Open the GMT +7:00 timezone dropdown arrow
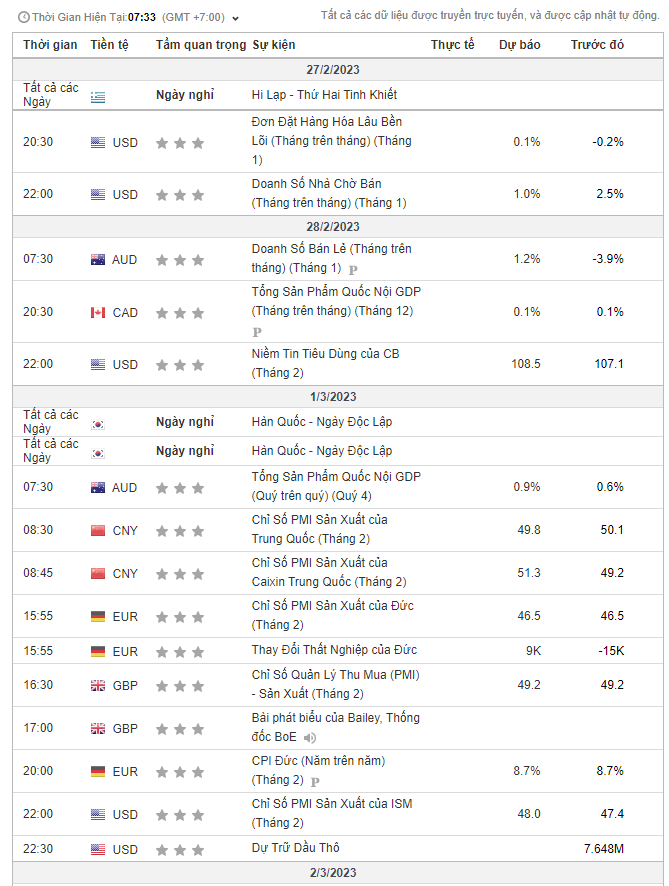Image resolution: width=669 pixels, height=886 pixels. click(x=236, y=18)
